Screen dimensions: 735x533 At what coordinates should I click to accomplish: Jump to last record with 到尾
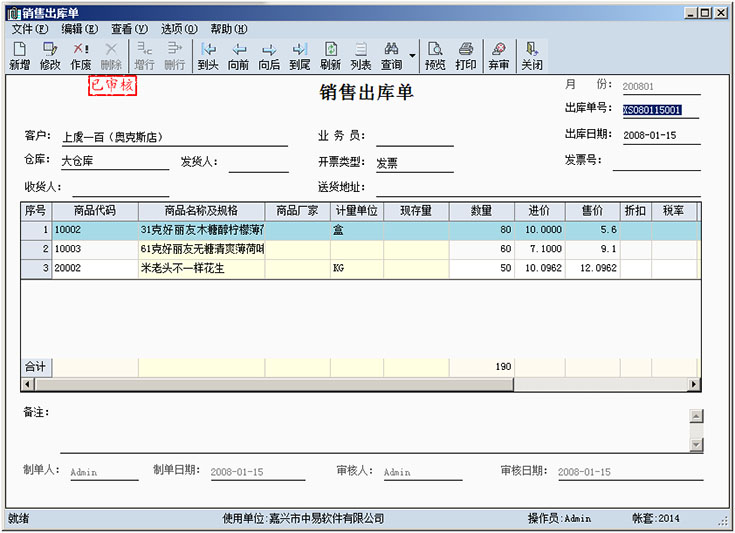300,56
